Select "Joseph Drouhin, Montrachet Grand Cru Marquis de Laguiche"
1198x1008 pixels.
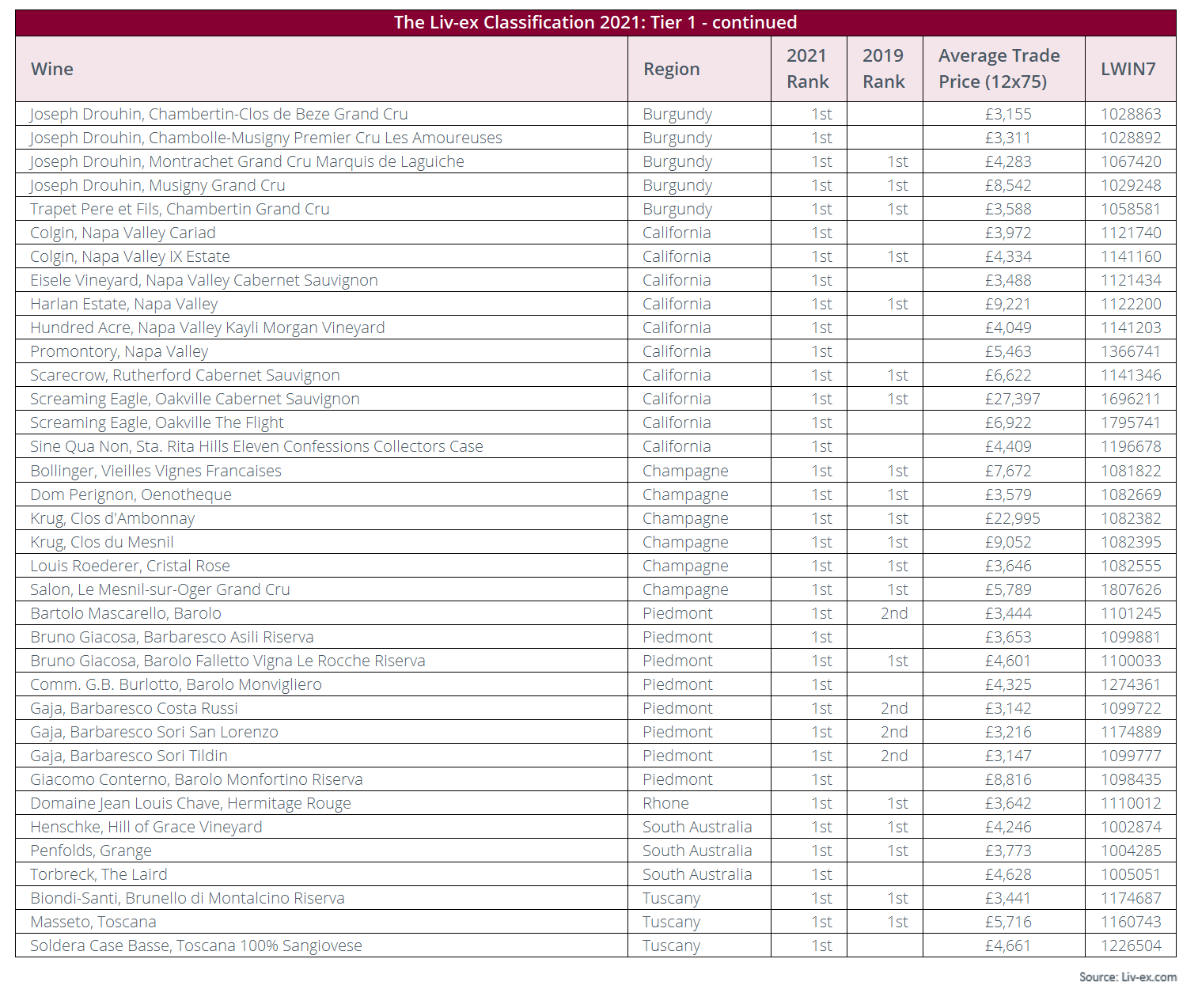click(247, 161)
